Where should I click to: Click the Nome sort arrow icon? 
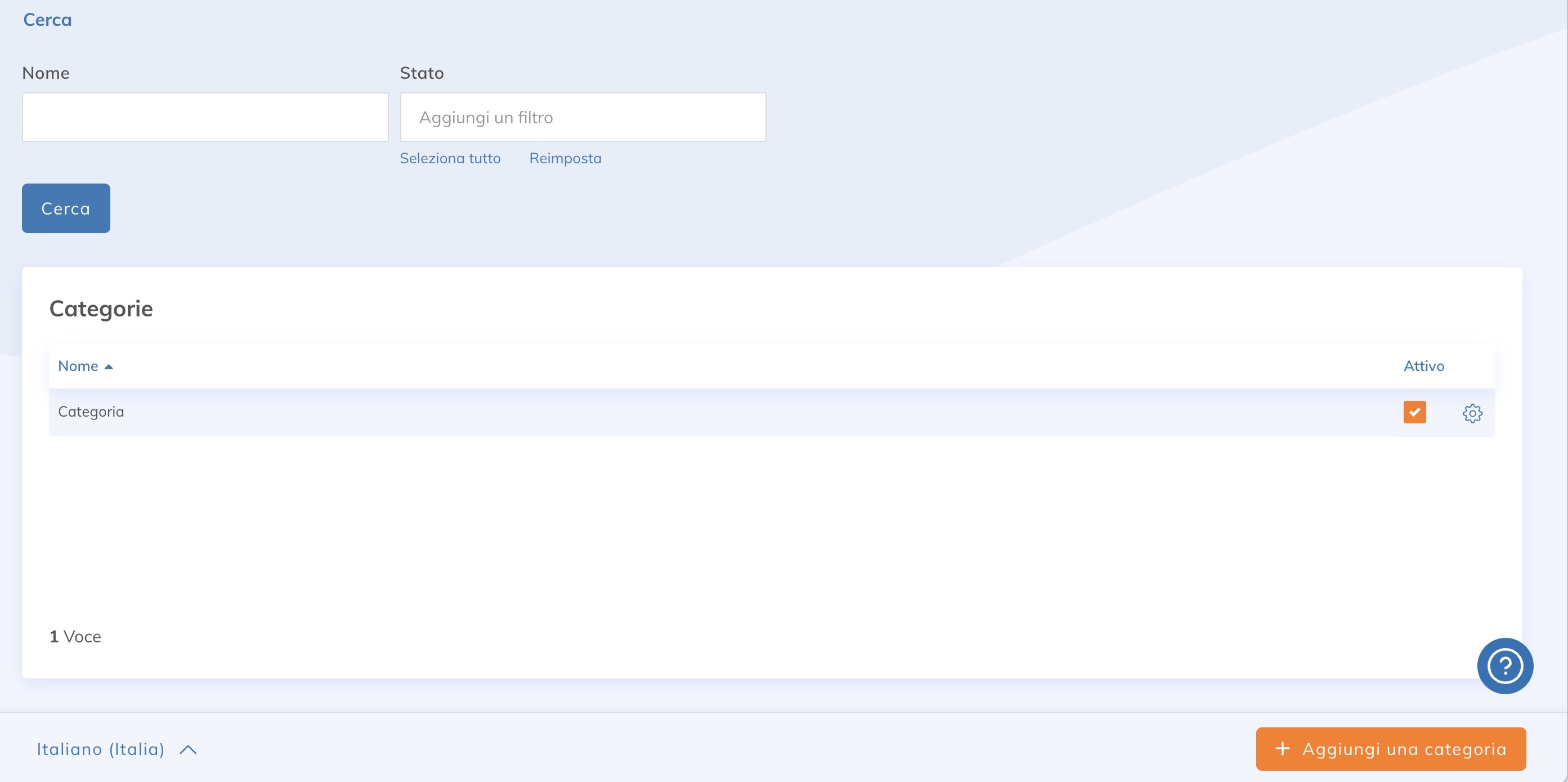point(109,367)
